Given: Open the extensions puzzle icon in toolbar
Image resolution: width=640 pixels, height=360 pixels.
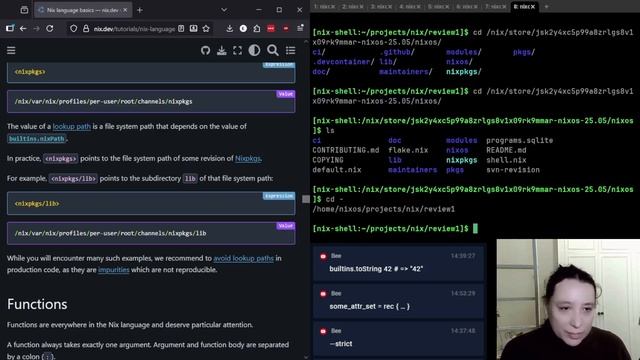Looking at the screenshot, I should 257,29.
